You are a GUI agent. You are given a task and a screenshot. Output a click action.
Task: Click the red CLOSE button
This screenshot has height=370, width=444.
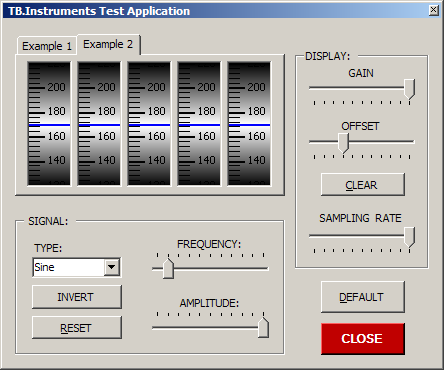point(363,339)
